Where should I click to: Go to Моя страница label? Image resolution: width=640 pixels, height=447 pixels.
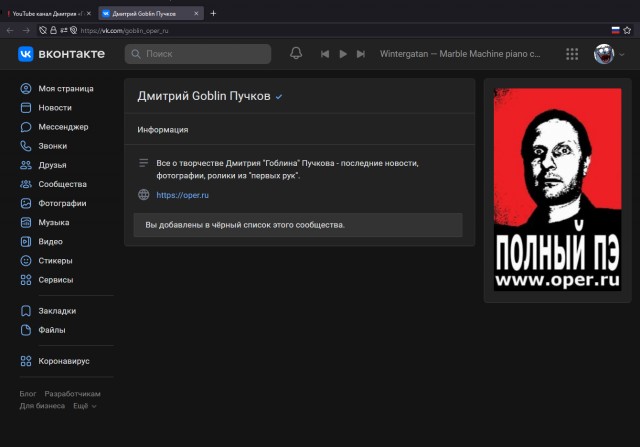[66, 89]
